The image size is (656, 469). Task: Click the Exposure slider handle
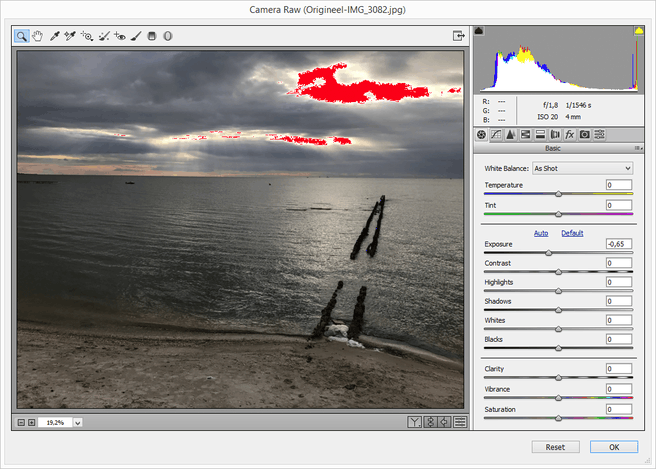(x=548, y=253)
